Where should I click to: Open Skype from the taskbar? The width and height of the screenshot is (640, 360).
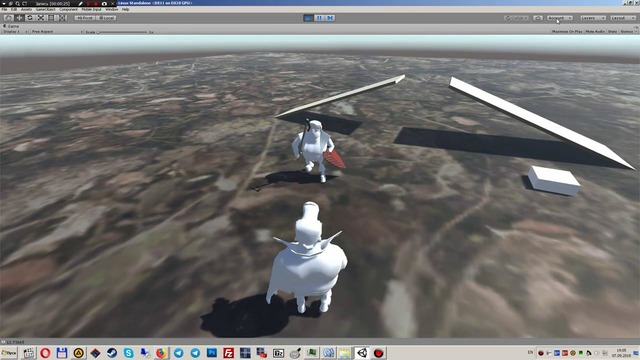[x=129, y=353]
